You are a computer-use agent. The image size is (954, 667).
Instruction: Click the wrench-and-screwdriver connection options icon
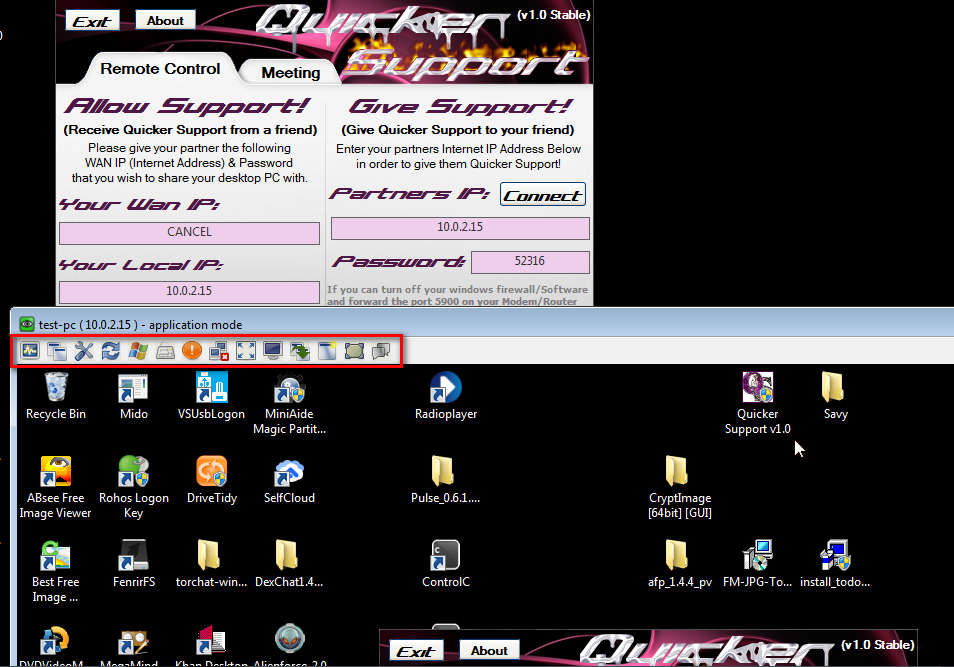[x=84, y=351]
